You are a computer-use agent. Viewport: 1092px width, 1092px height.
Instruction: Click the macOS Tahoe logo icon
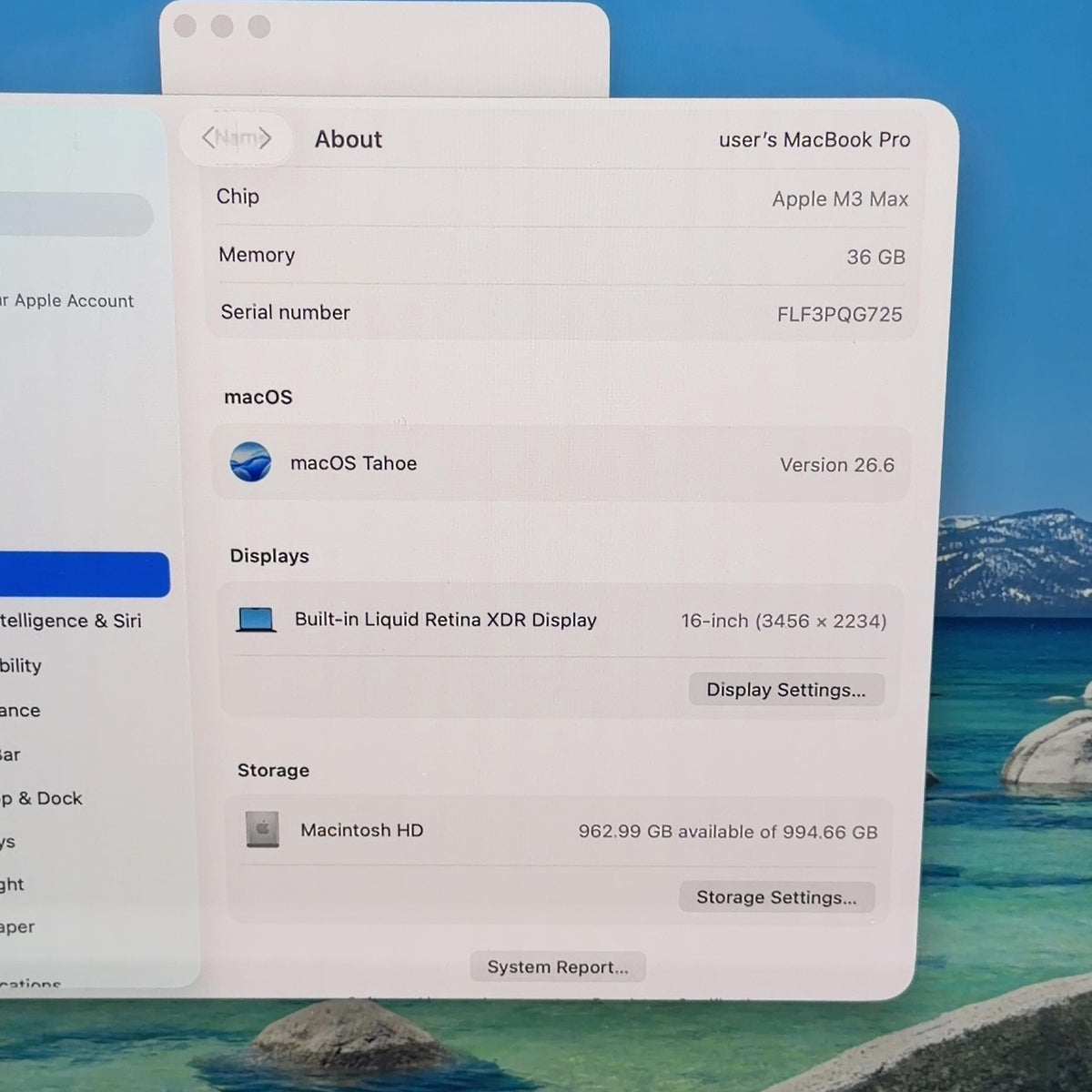250,462
